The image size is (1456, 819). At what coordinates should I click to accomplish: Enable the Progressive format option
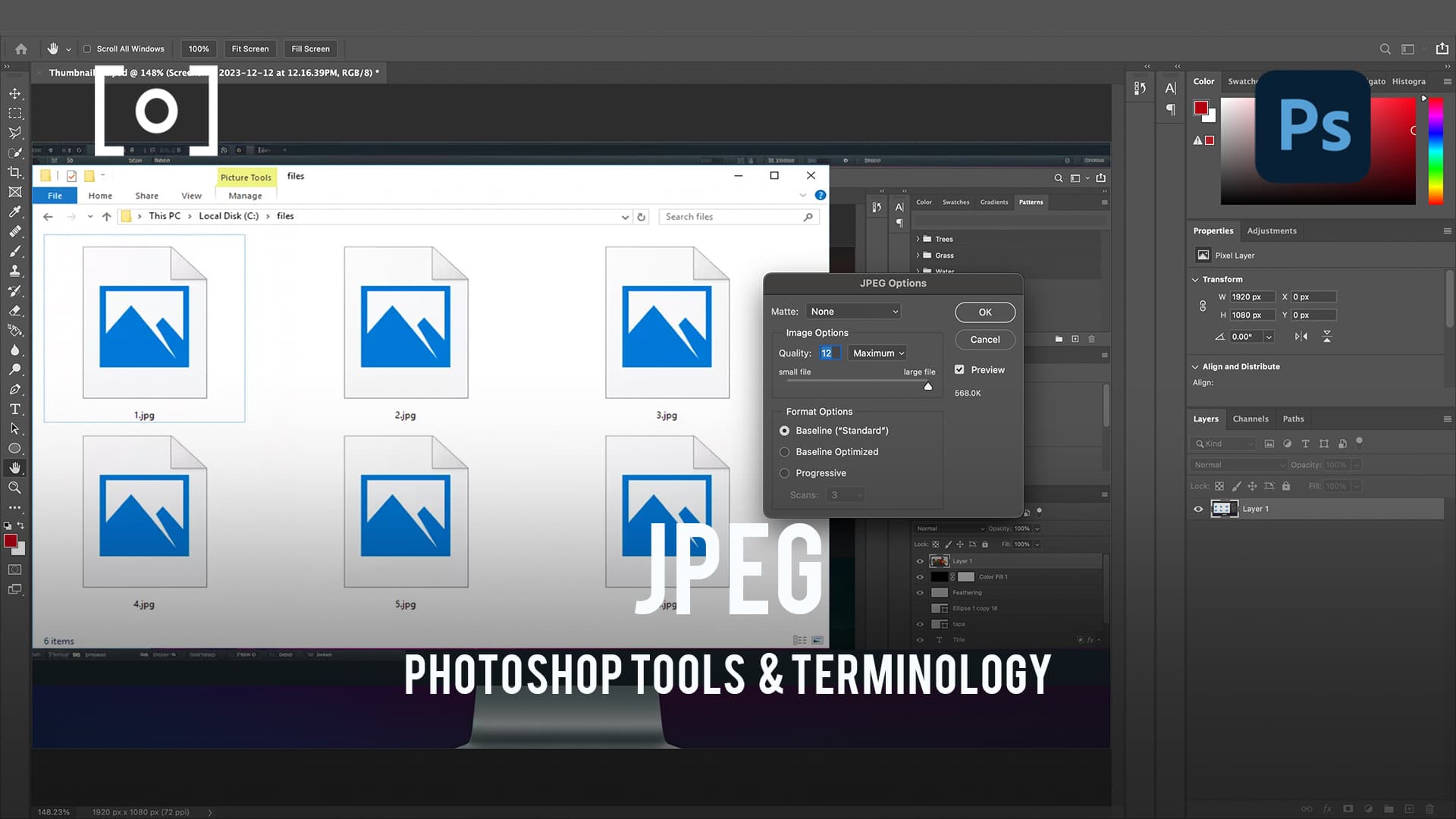click(x=784, y=472)
